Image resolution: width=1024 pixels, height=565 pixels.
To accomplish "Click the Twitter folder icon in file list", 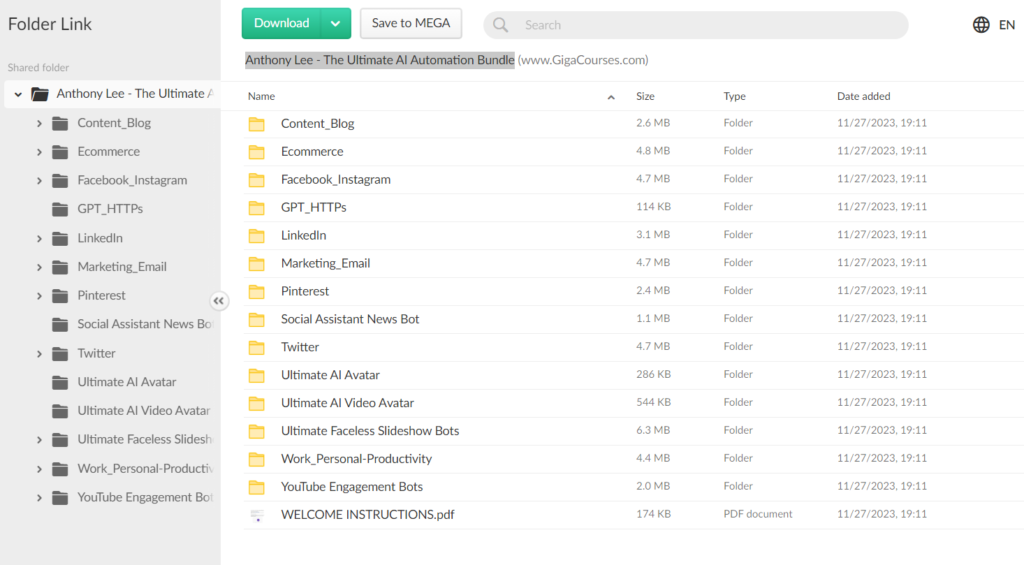I will pos(257,347).
